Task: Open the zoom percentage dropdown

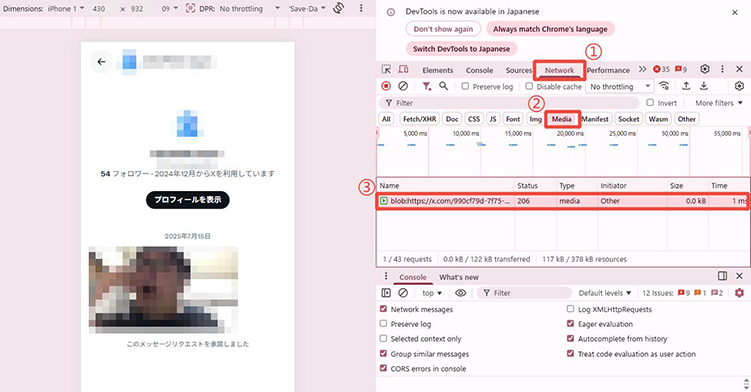Action: (x=169, y=9)
